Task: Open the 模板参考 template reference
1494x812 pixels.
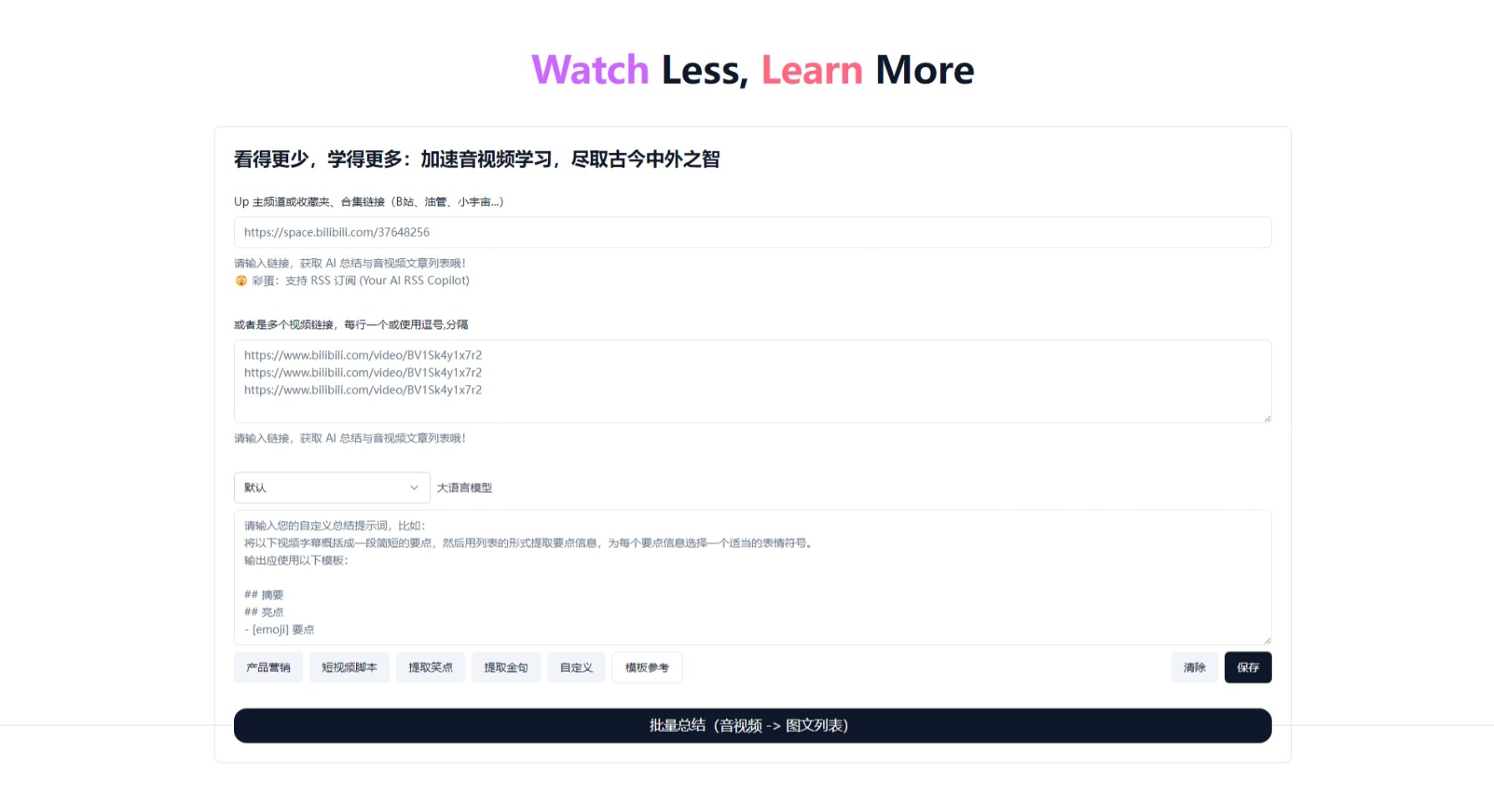Action: click(648, 667)
